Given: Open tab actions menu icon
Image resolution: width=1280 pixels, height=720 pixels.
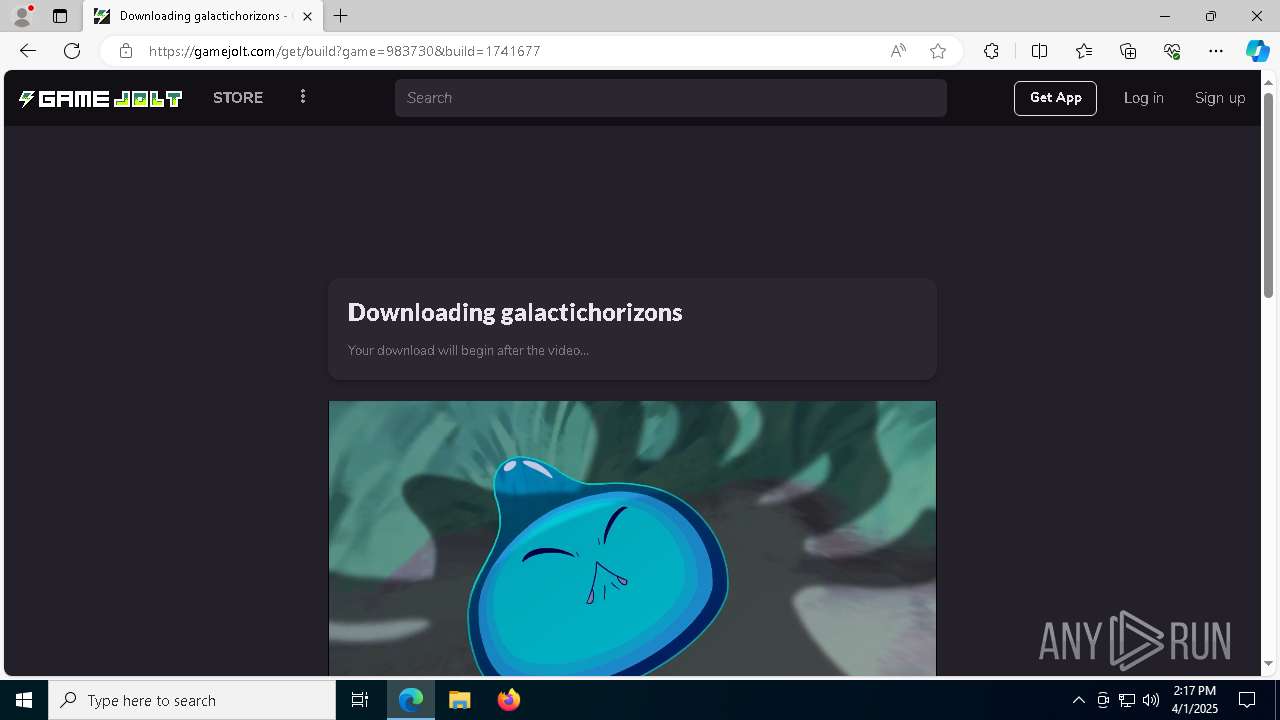Looking at the screenshot, I should tap(60, 16).
